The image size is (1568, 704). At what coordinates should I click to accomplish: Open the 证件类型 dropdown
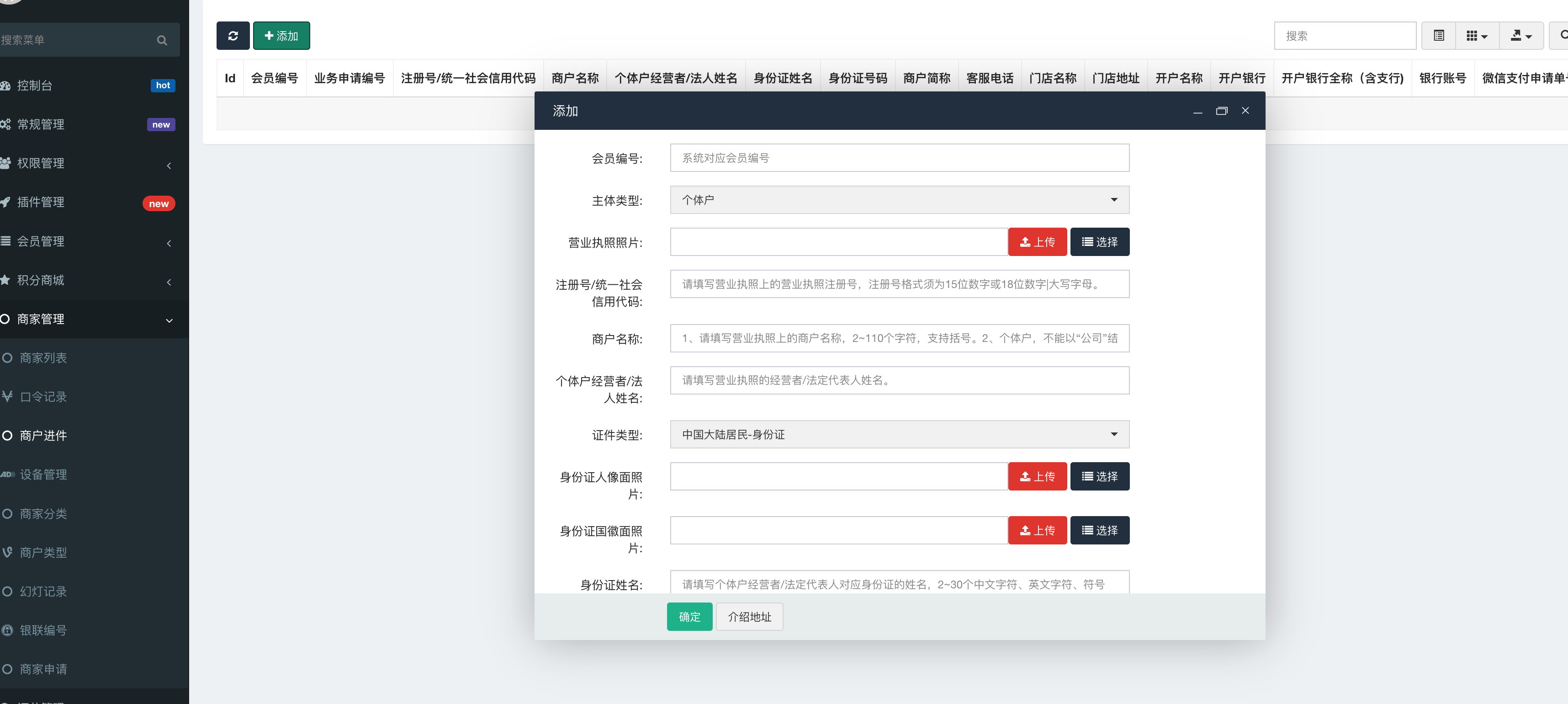(899, 434)
